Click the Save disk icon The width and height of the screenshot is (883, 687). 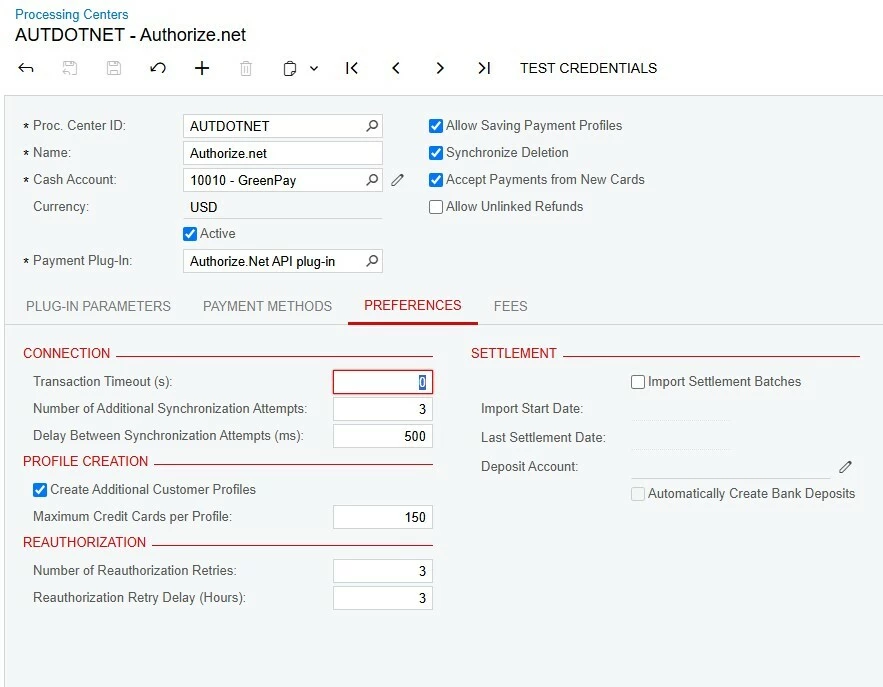114,68
